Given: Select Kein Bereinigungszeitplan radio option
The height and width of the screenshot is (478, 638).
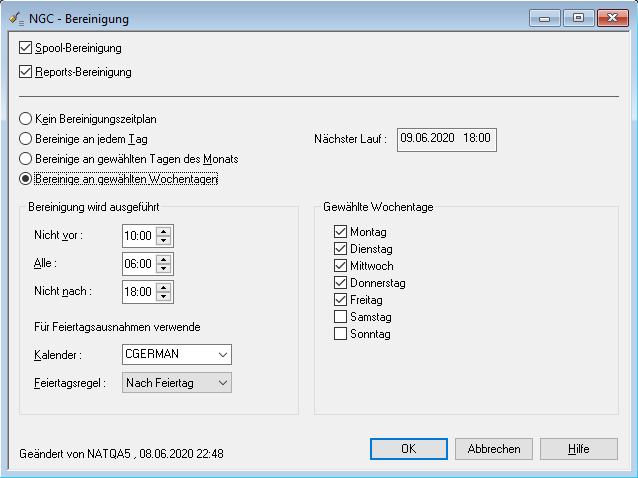Looking at the screenshot, I should pyautogui.click(x=25, y=119).
